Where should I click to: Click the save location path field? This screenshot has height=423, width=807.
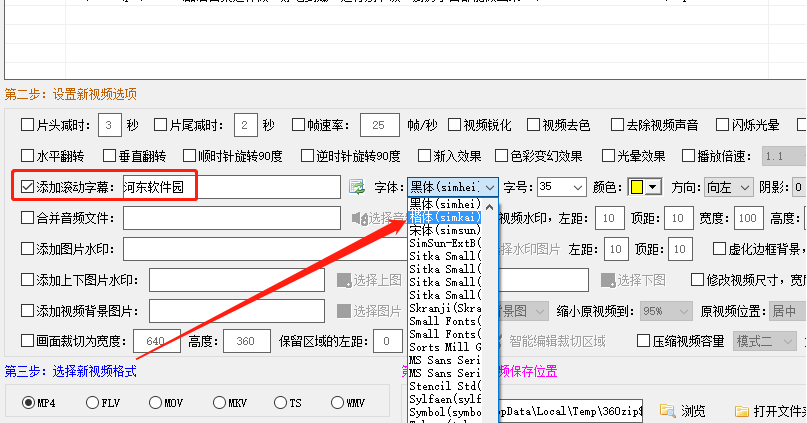(571, 411)
